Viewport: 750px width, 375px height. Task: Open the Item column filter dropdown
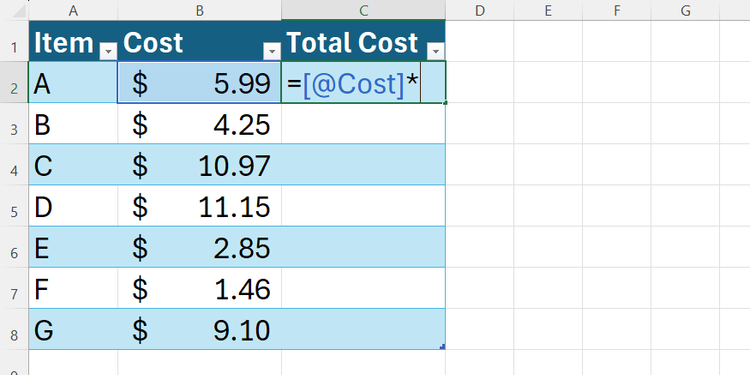point(108,51)
